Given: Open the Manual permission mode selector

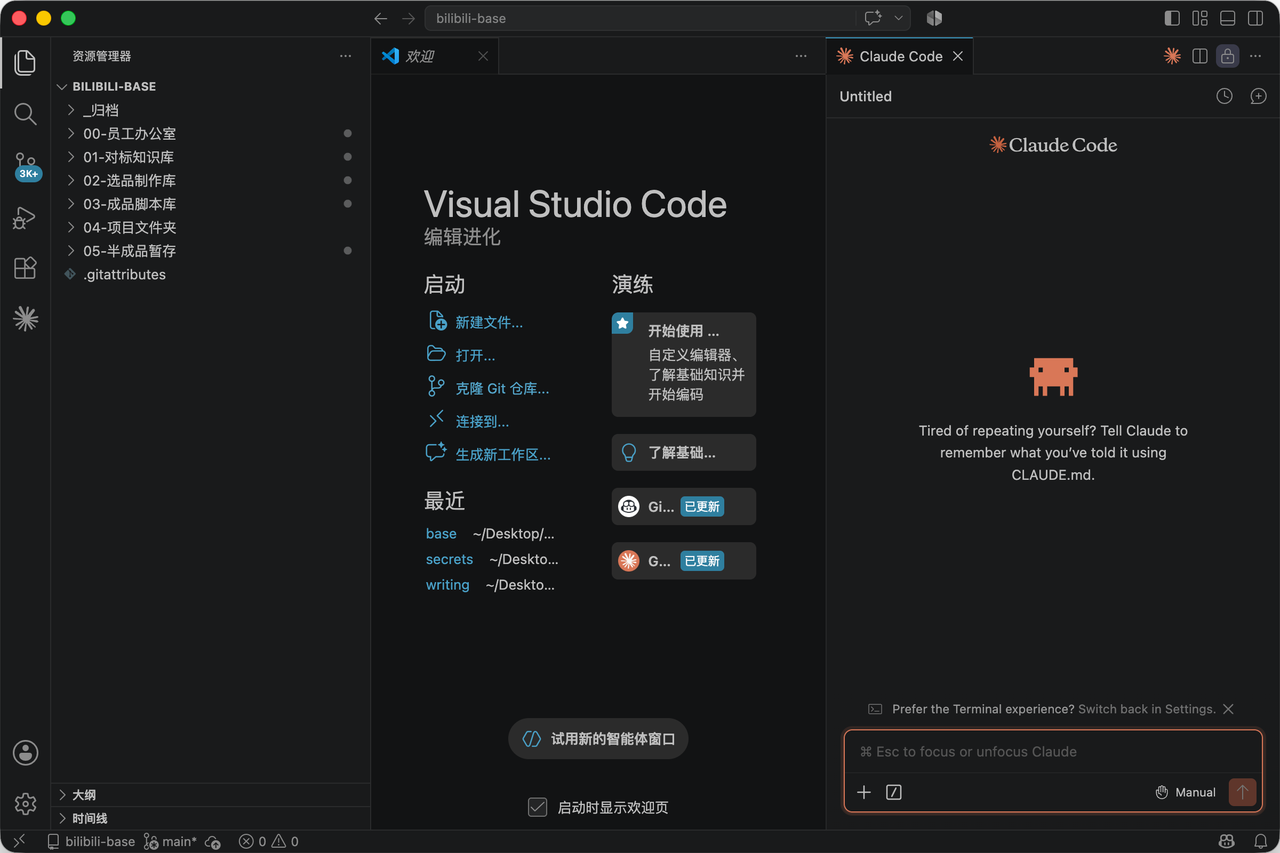Looking at the screenshot, I should (1185, 792).
